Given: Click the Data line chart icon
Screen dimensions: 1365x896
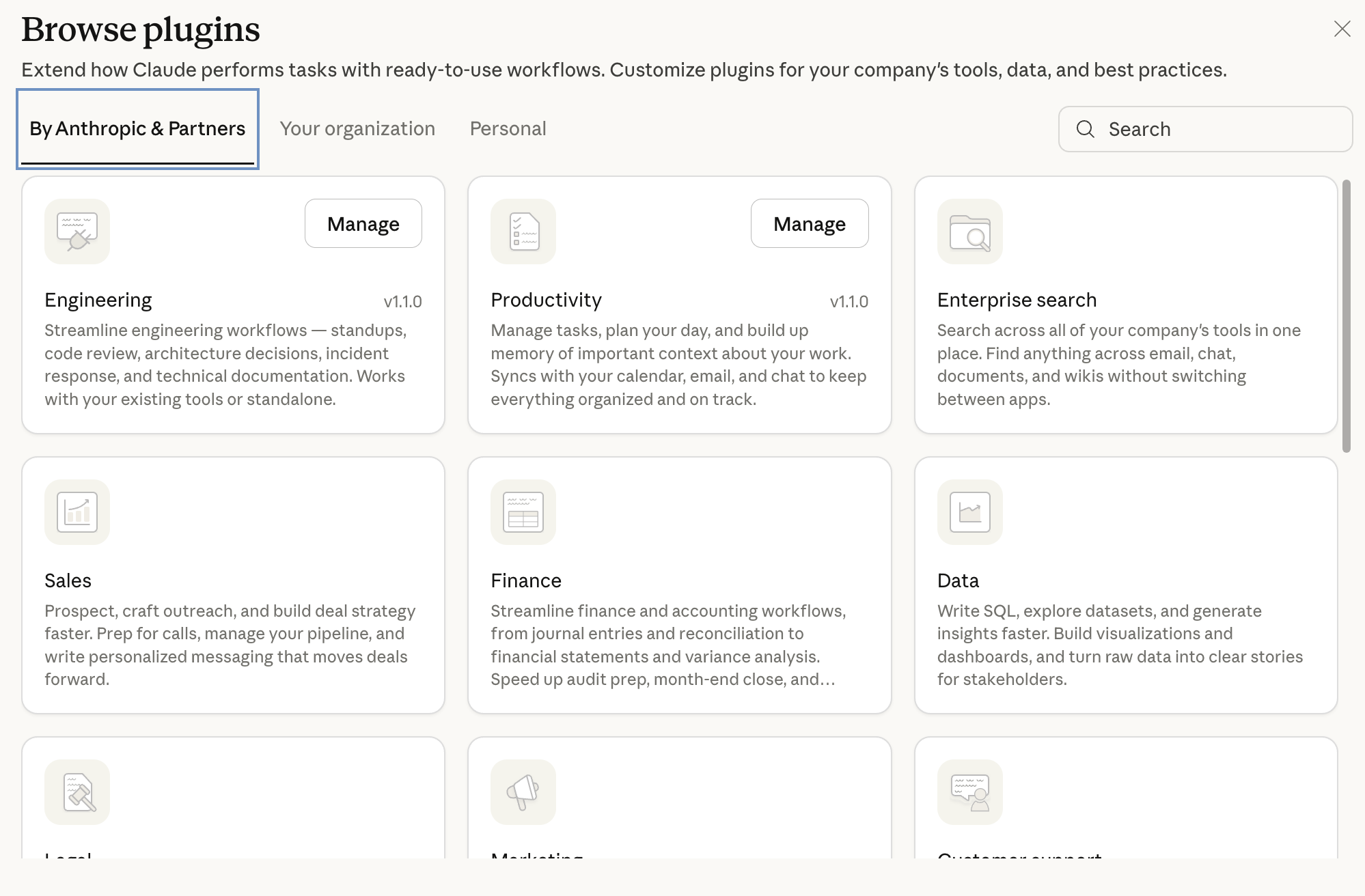Looking at the screenshot, I should [x=969, y=512].
